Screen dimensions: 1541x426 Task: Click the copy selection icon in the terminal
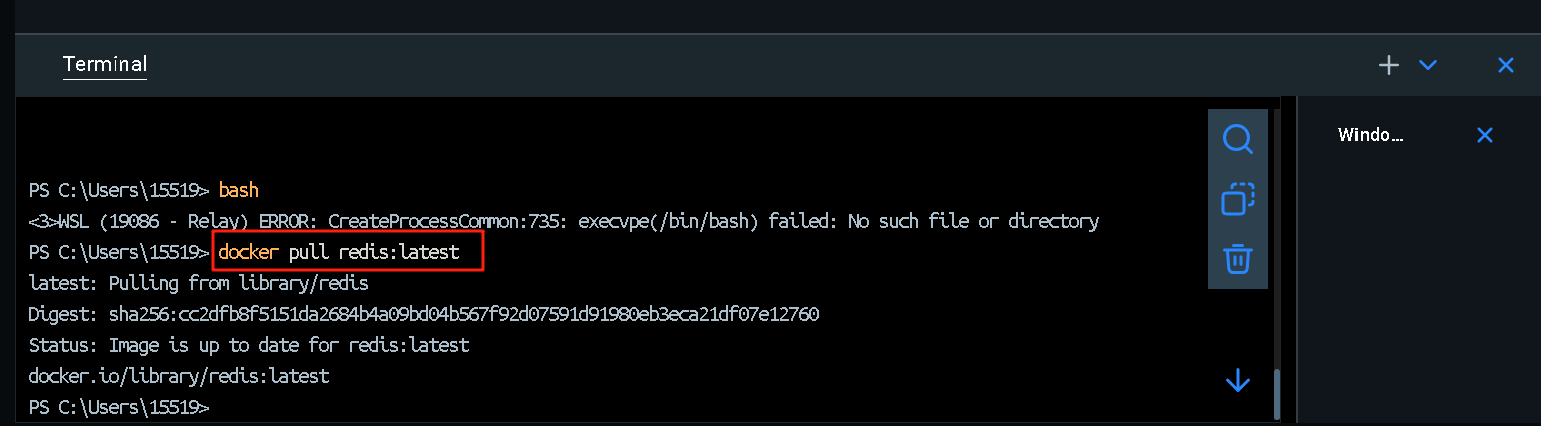[x=1238, y=199]
